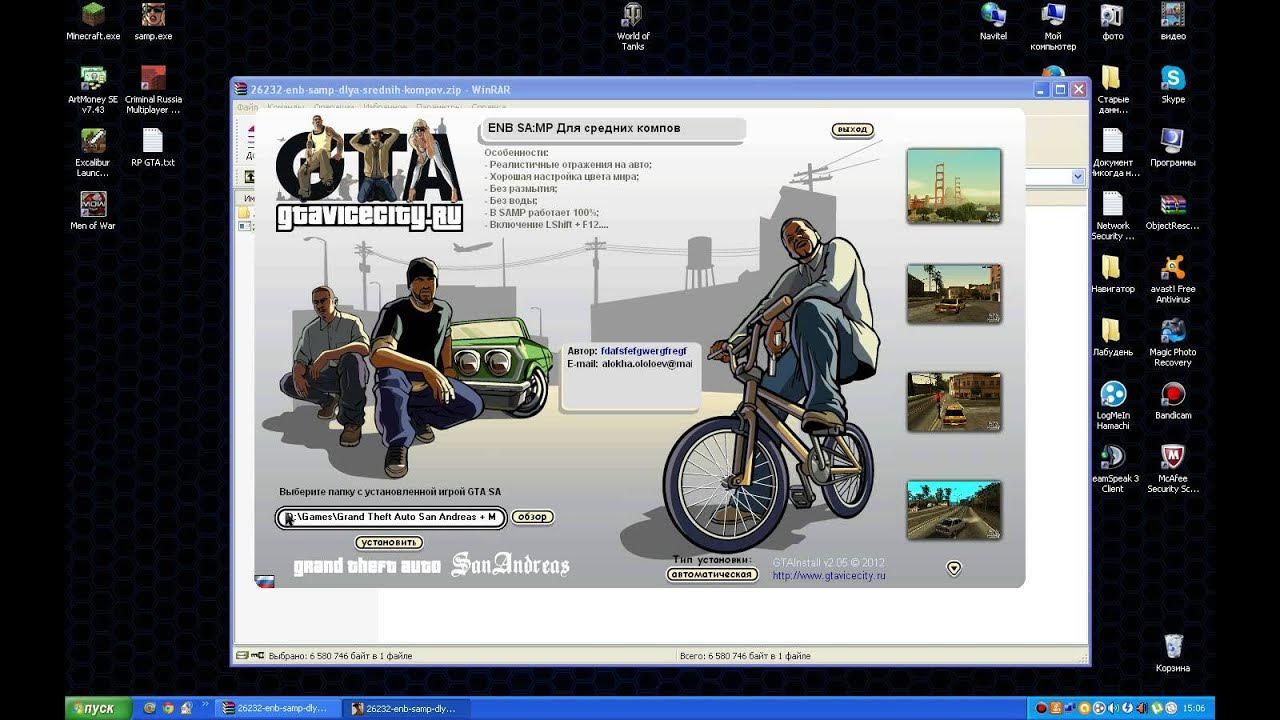Click the автоматическая install type button

point(712,574)
